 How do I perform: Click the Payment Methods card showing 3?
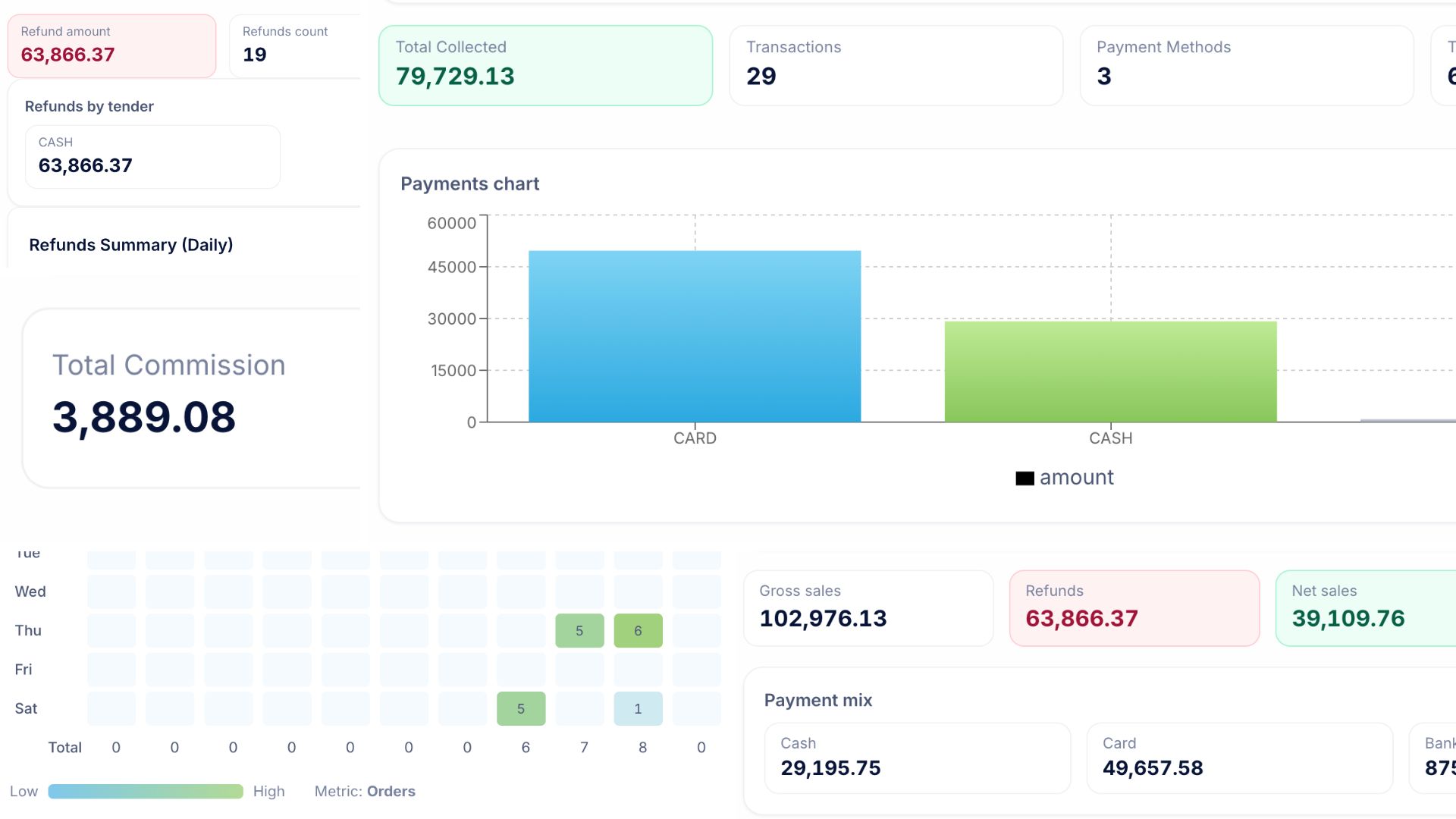[1245, 64]
